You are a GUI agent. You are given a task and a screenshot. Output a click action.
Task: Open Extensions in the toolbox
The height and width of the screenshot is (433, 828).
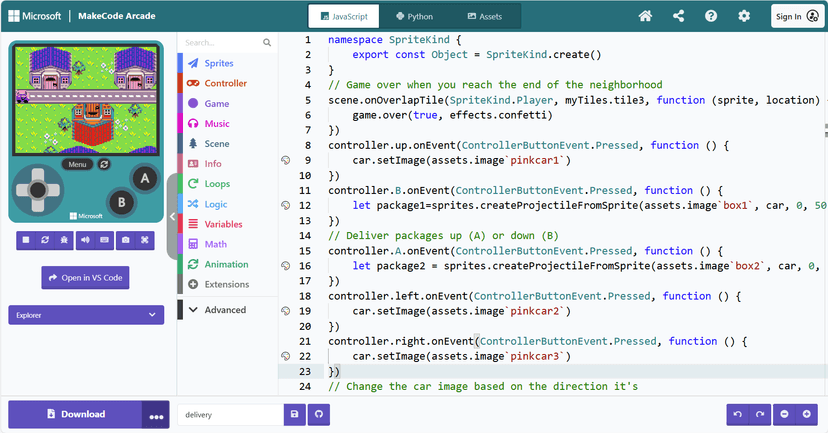(227, 284)
